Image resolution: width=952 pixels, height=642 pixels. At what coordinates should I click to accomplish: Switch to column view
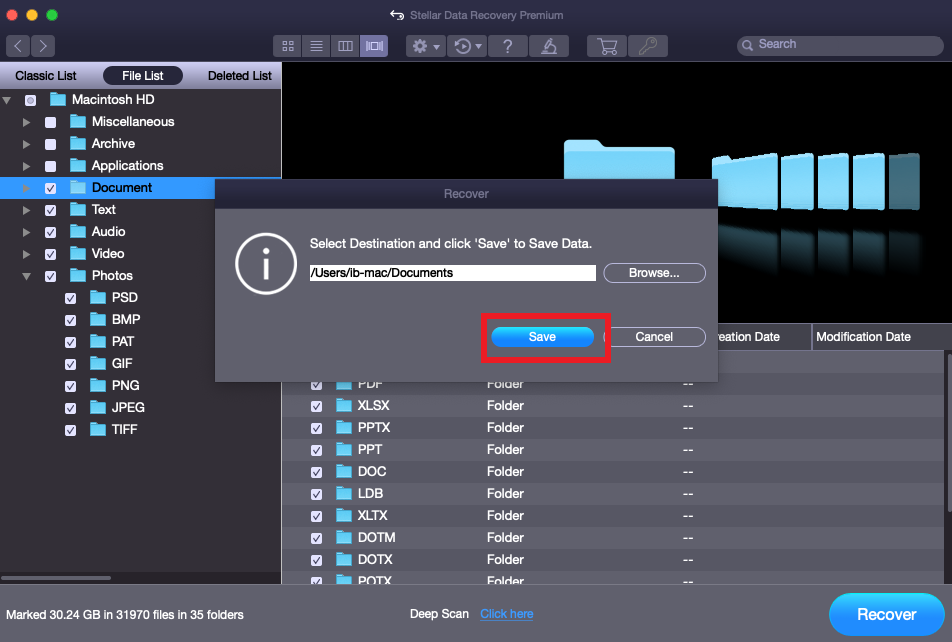tap(345, 46)
